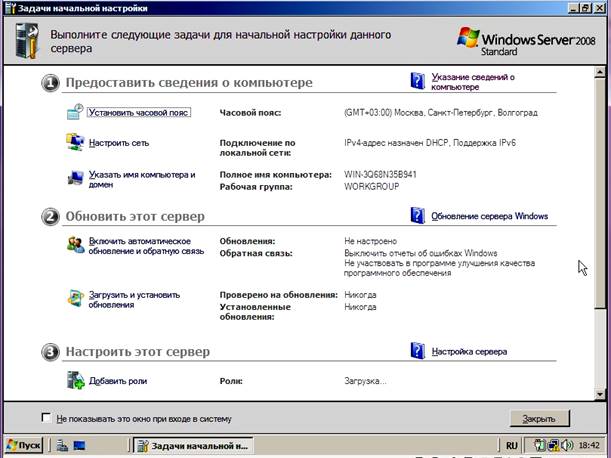Viewport: 611px width, 458px height.
Task: Click the time zone clock icon
Action: 75,112
